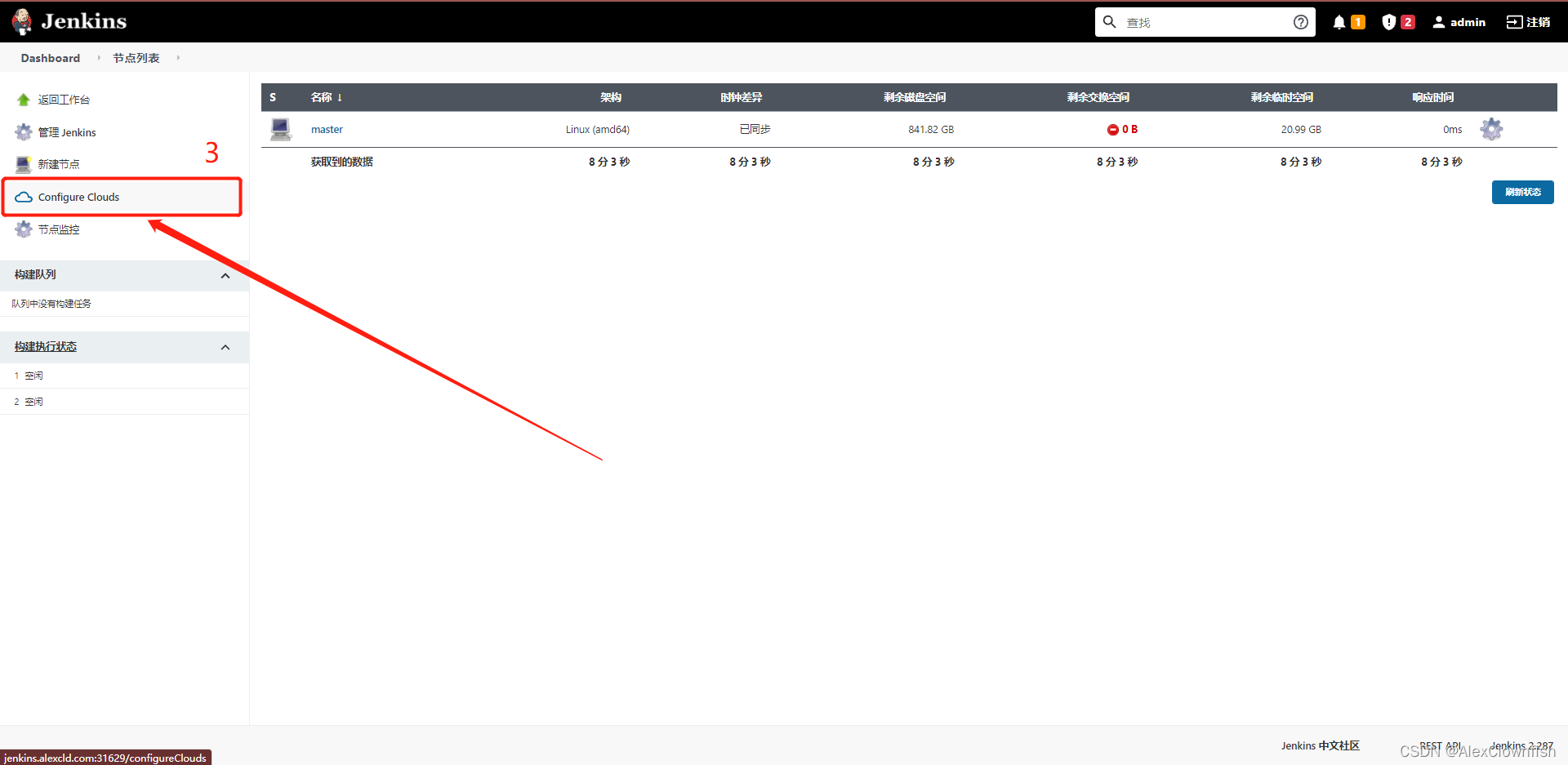Click the gear icon beside 节点监控
This screenshot has height=765, width=1568.
pos(24,229)
